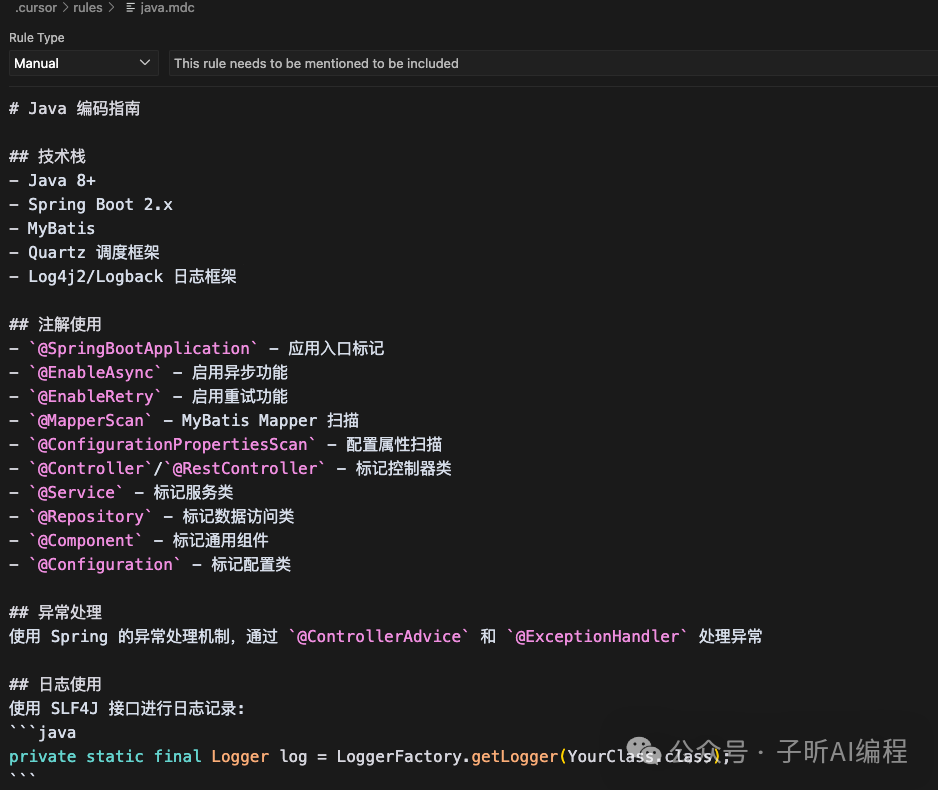This screenshot has height=790, width=938.
Task: Click the @ExceptionHandler annotation text
Action: (x=598, y=636)
